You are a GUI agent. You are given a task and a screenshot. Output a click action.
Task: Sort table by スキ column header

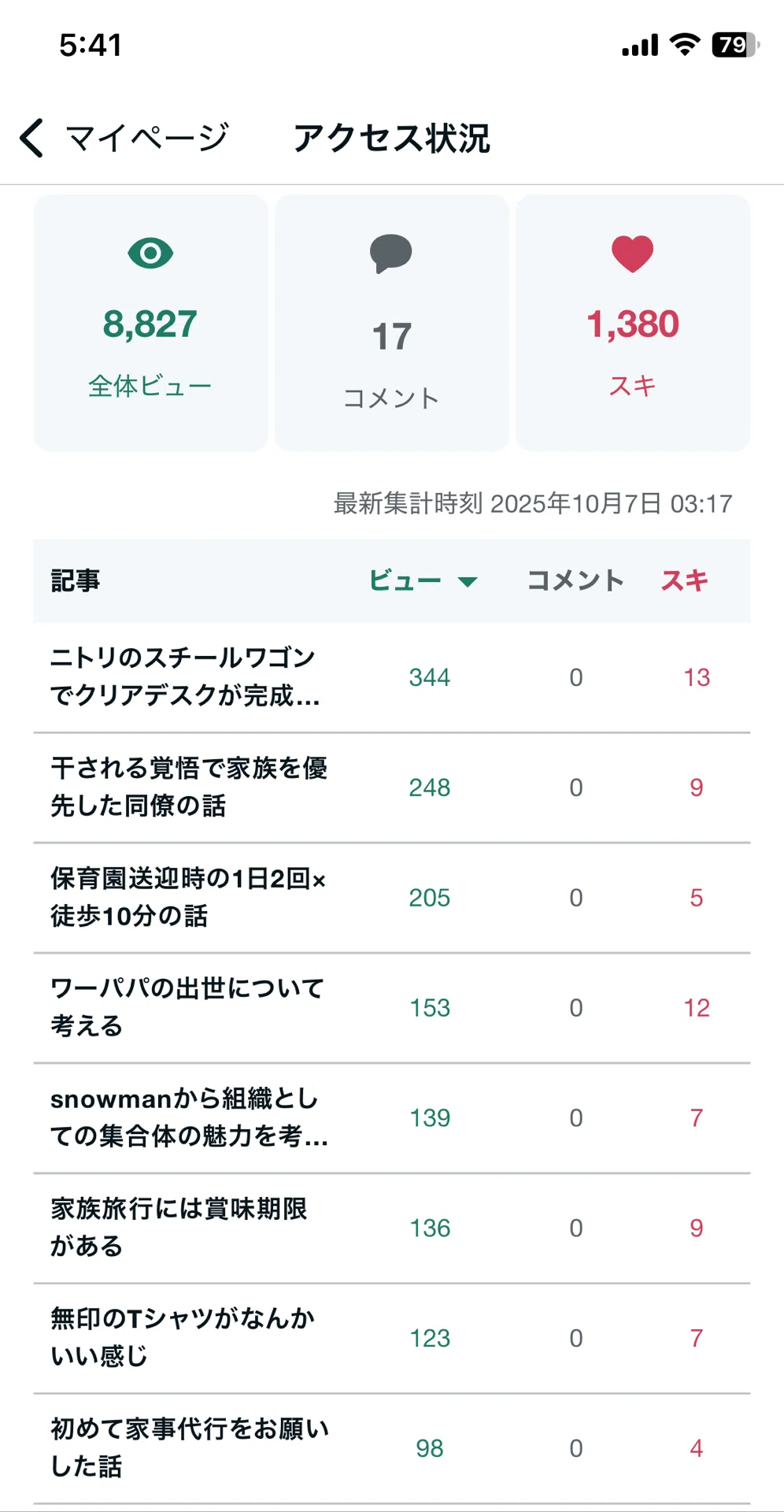(684, 581)
